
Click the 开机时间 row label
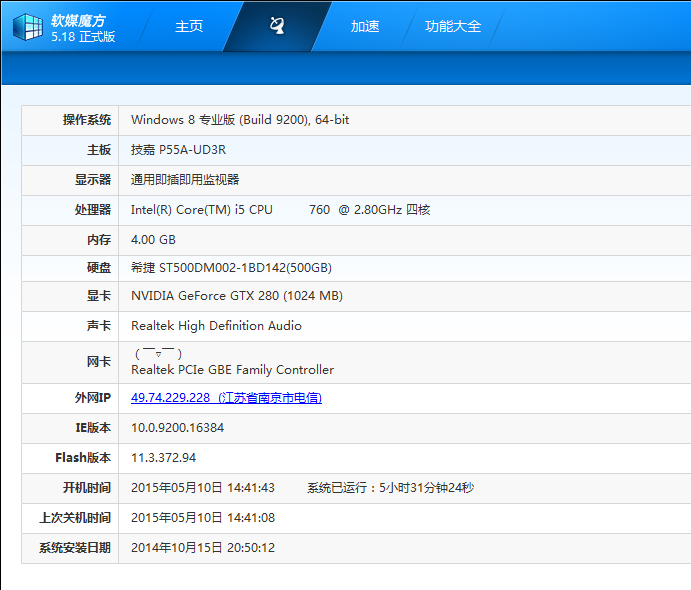87,488
